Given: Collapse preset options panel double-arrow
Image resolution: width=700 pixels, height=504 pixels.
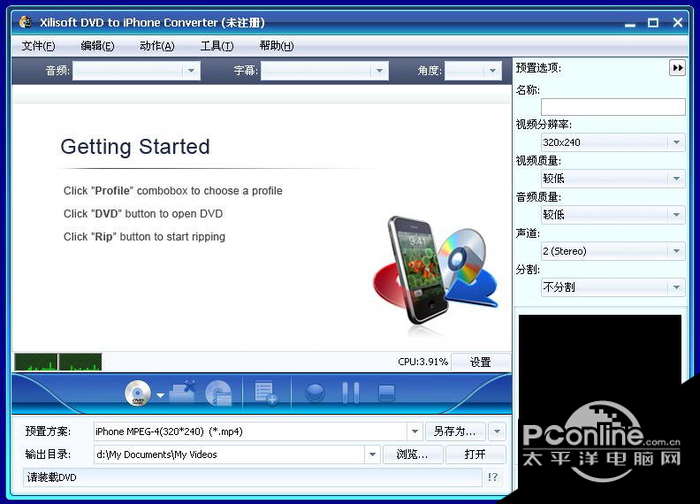Looking at the screenshot, I should (x=677, y=68).
